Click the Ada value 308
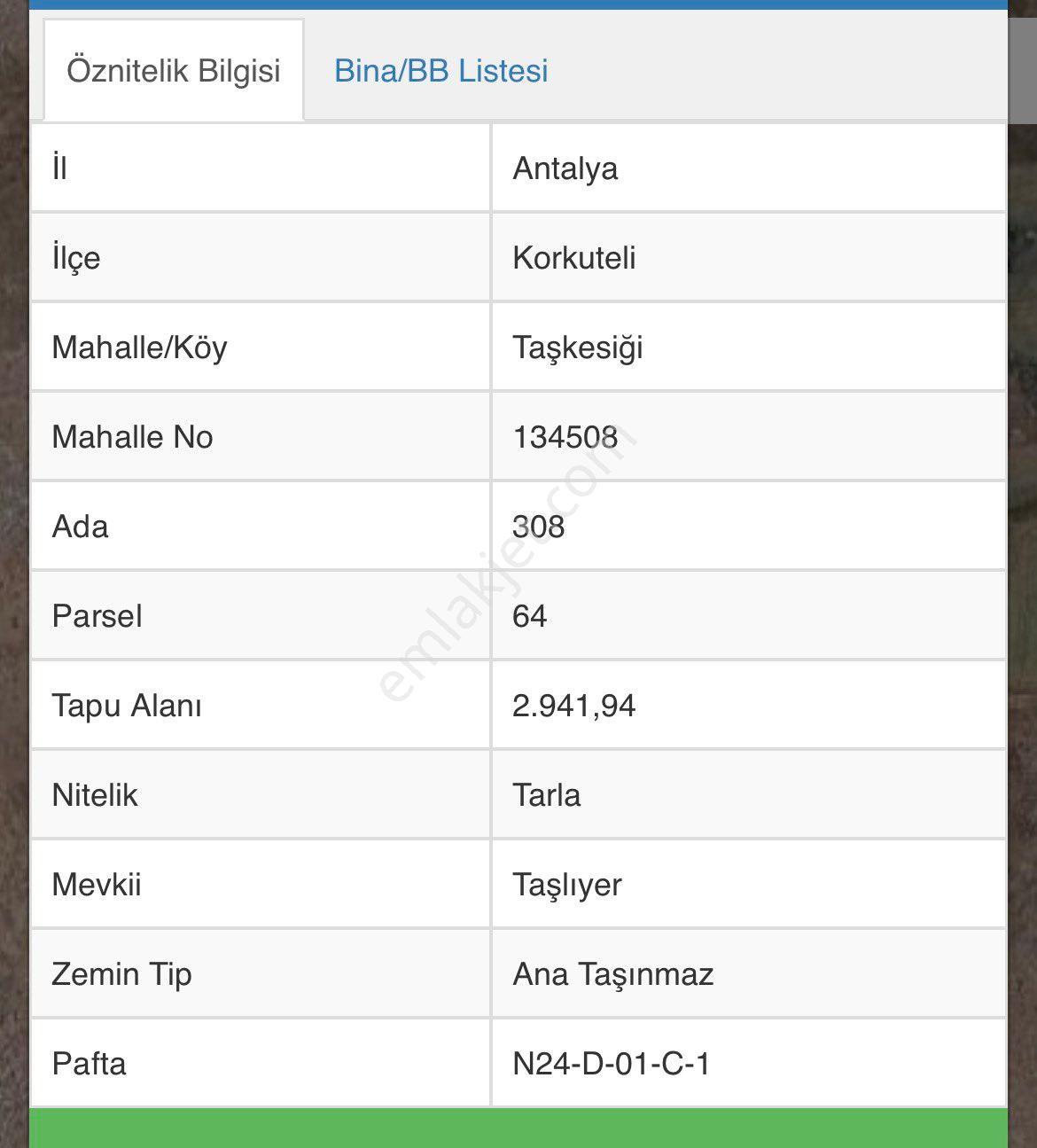1037x1148 pixels. 538,527
